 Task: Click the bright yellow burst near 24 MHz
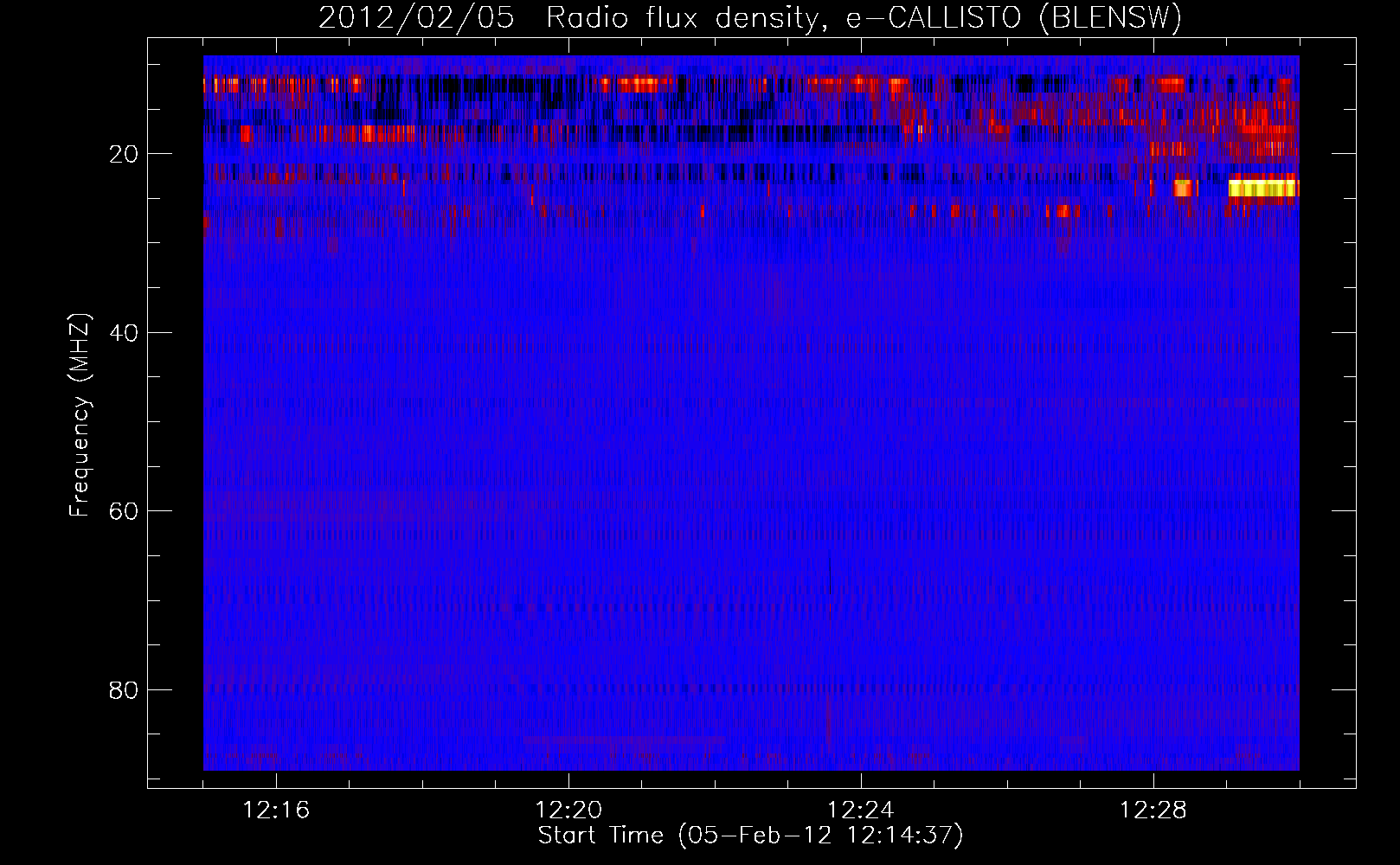point(1263,188)
